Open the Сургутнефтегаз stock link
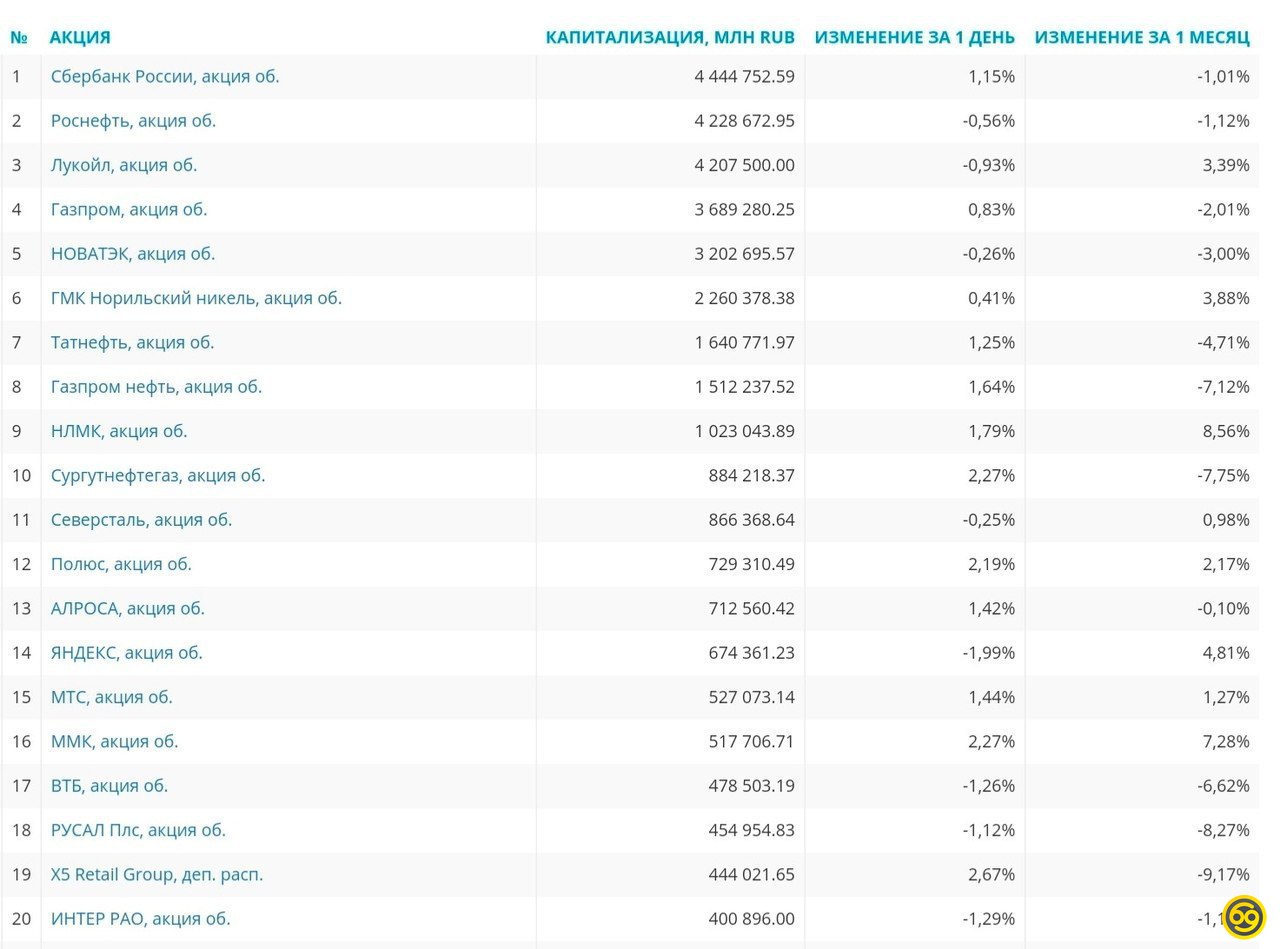This screenshot has height=949, width=1280. (x=158, y=475)
